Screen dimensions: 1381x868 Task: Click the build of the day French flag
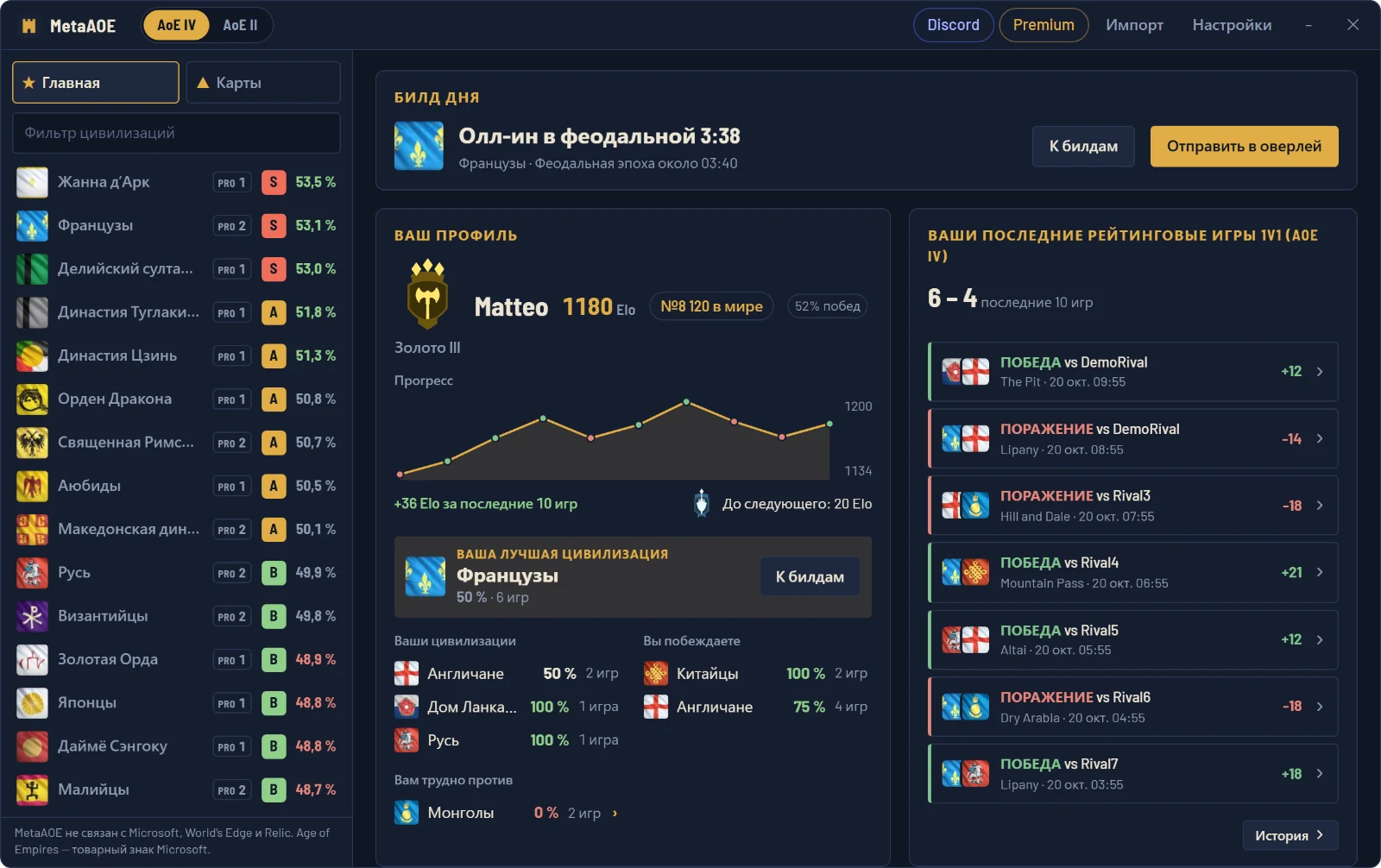419,146
